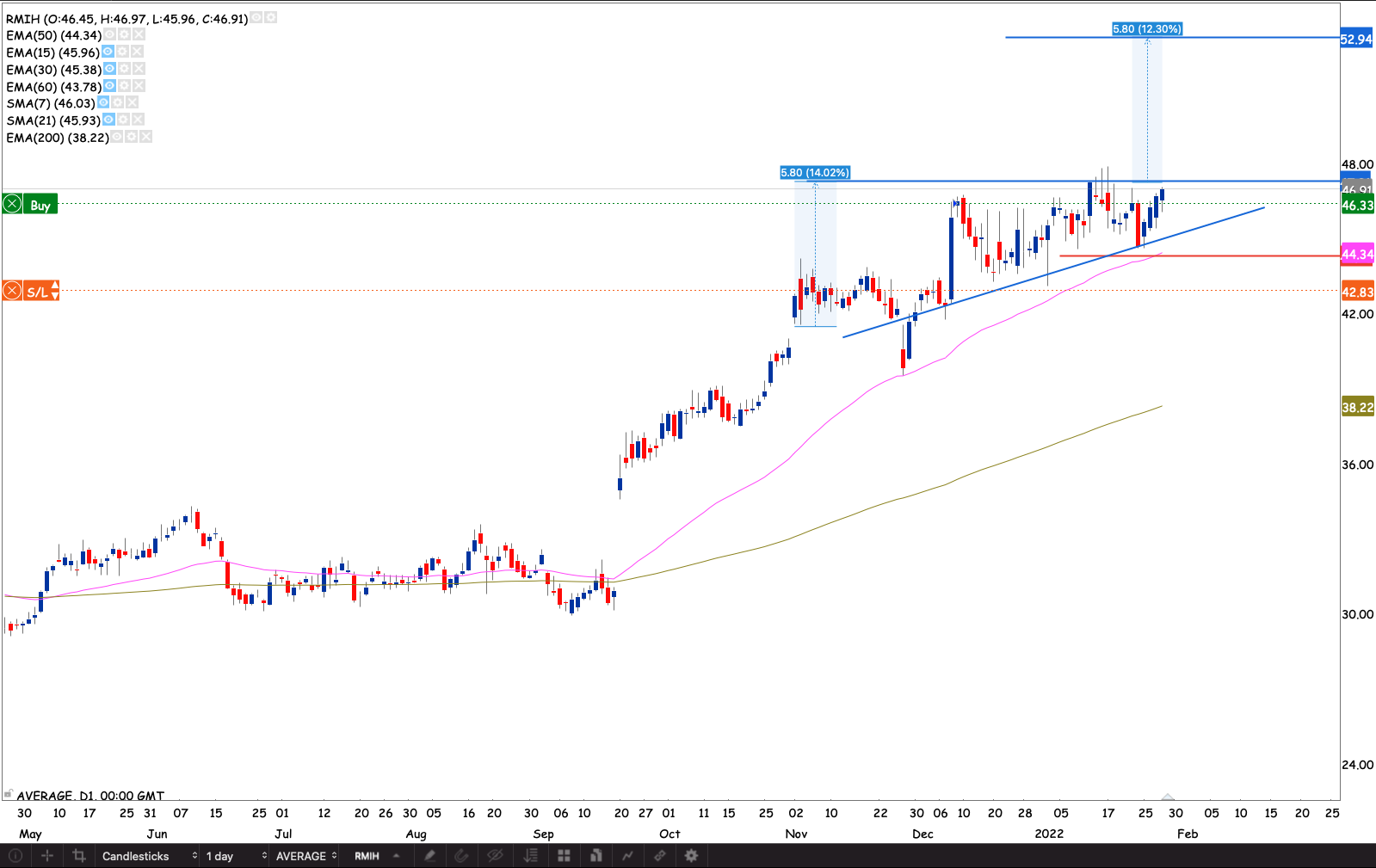Remove the EMA(30) indicator
The height and width of the screenshot is (868, 1376).
point(139,70)
